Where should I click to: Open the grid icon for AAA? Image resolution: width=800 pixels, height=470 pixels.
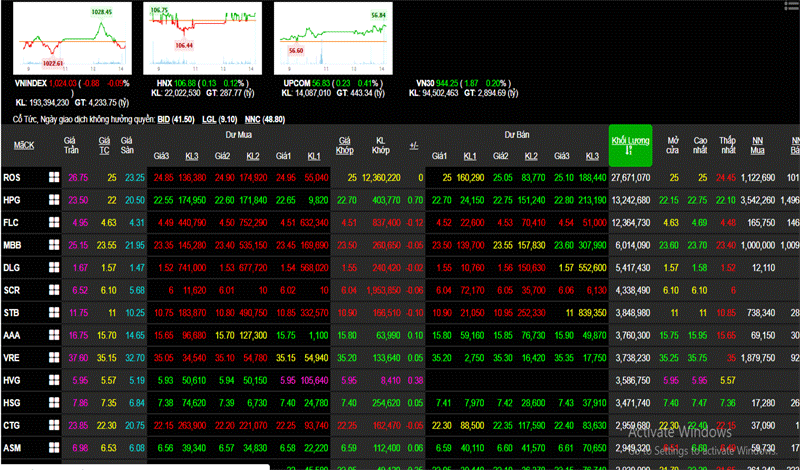[54, 335]
